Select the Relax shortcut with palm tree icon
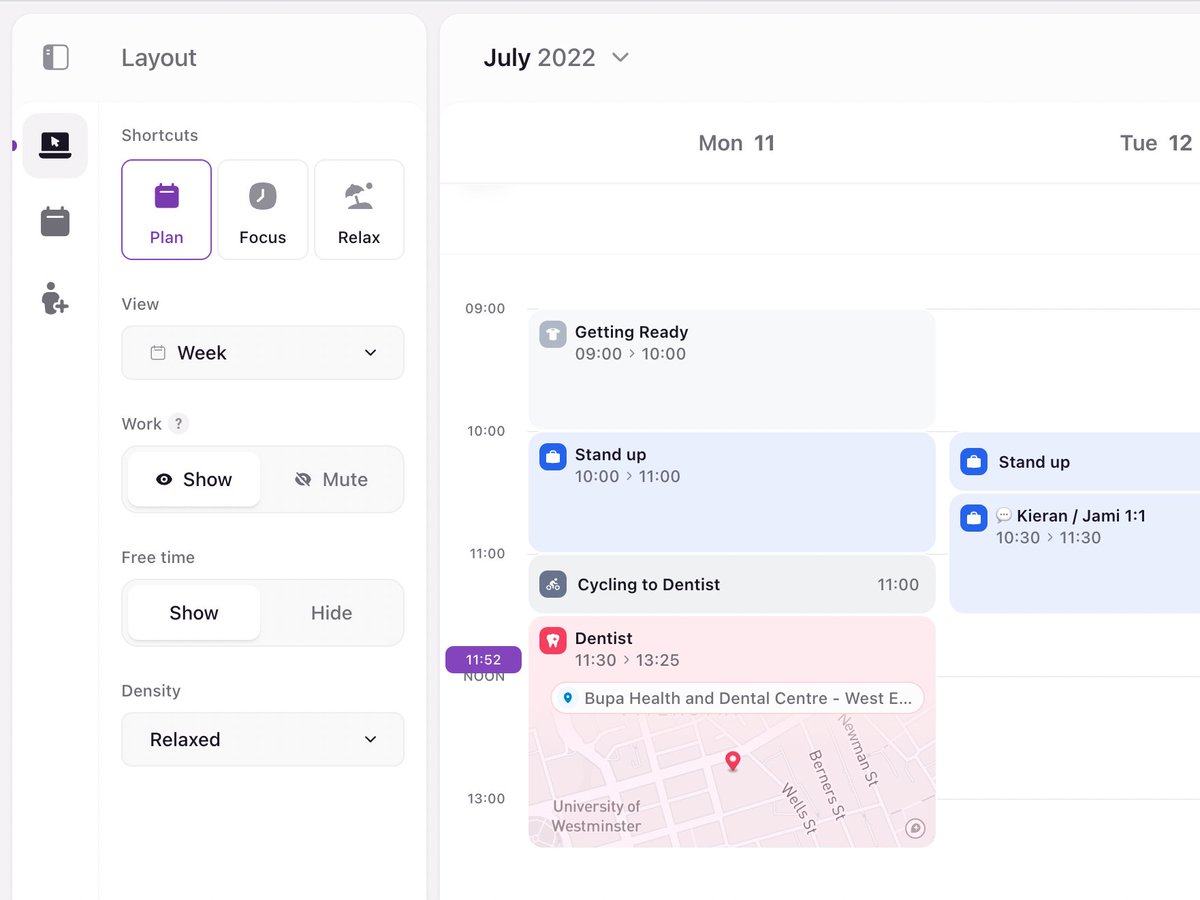This screenshot has height=900, width=1200. coord(359,209)
